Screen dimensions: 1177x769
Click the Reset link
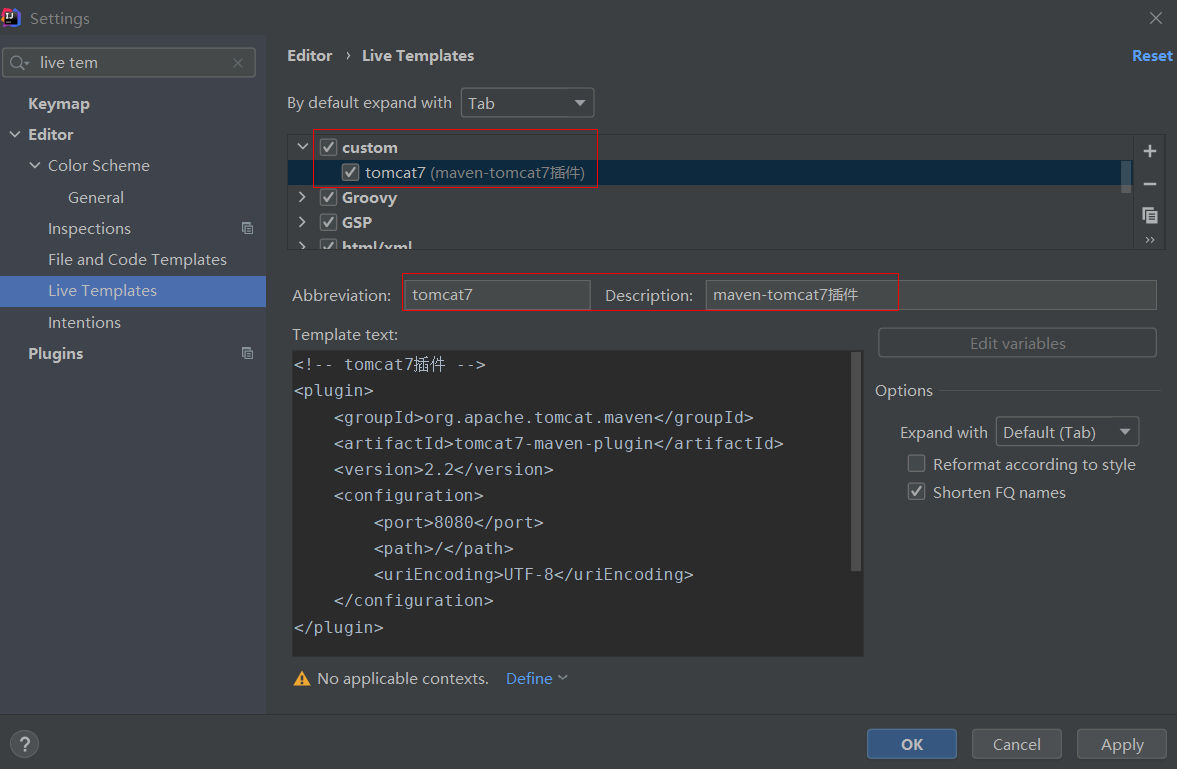pyautogui.click(x=1152, y=56)
